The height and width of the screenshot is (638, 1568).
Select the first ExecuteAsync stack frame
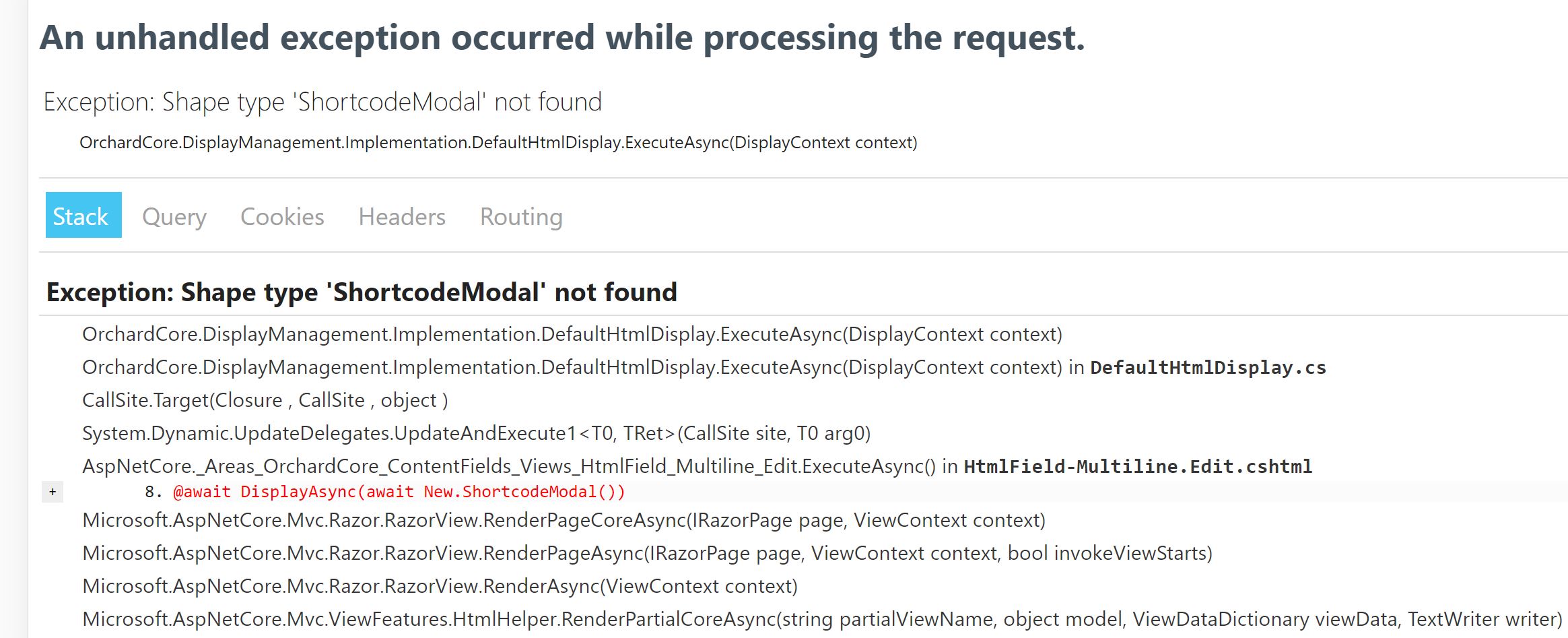pyautogui.click(x=505, y=334)
